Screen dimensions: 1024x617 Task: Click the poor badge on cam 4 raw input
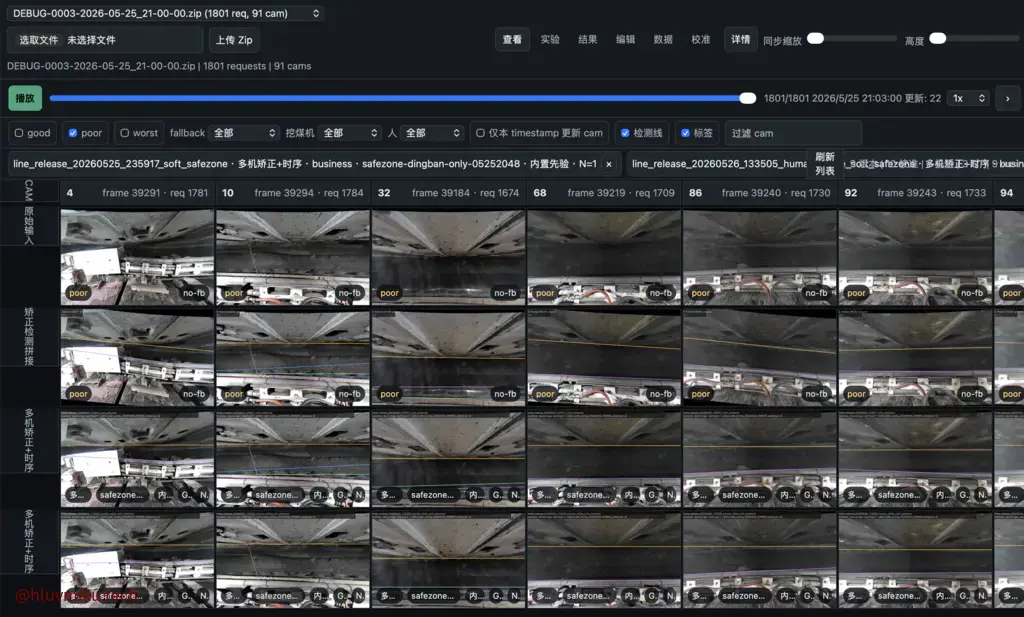(78, 293)
